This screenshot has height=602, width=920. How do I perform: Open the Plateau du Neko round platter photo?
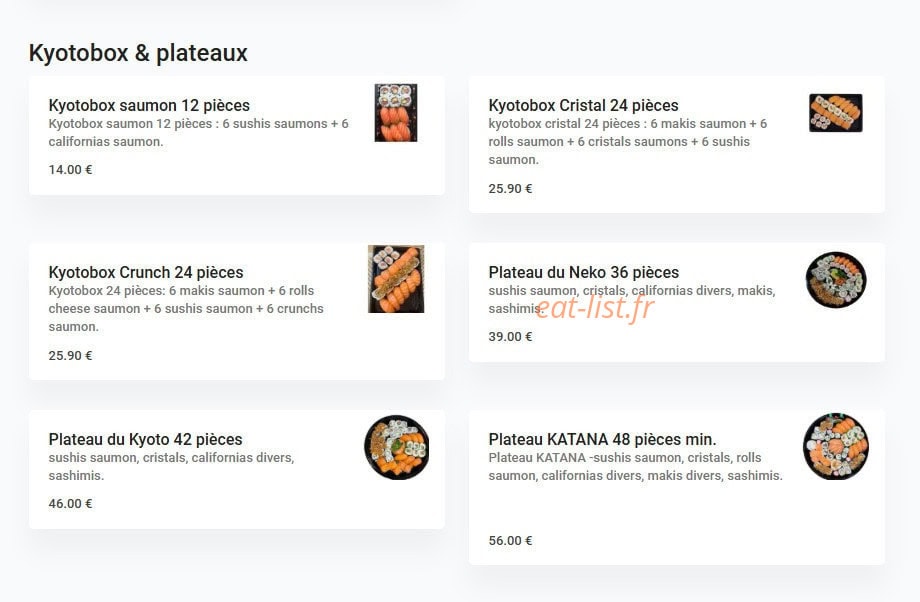(836, 280)
